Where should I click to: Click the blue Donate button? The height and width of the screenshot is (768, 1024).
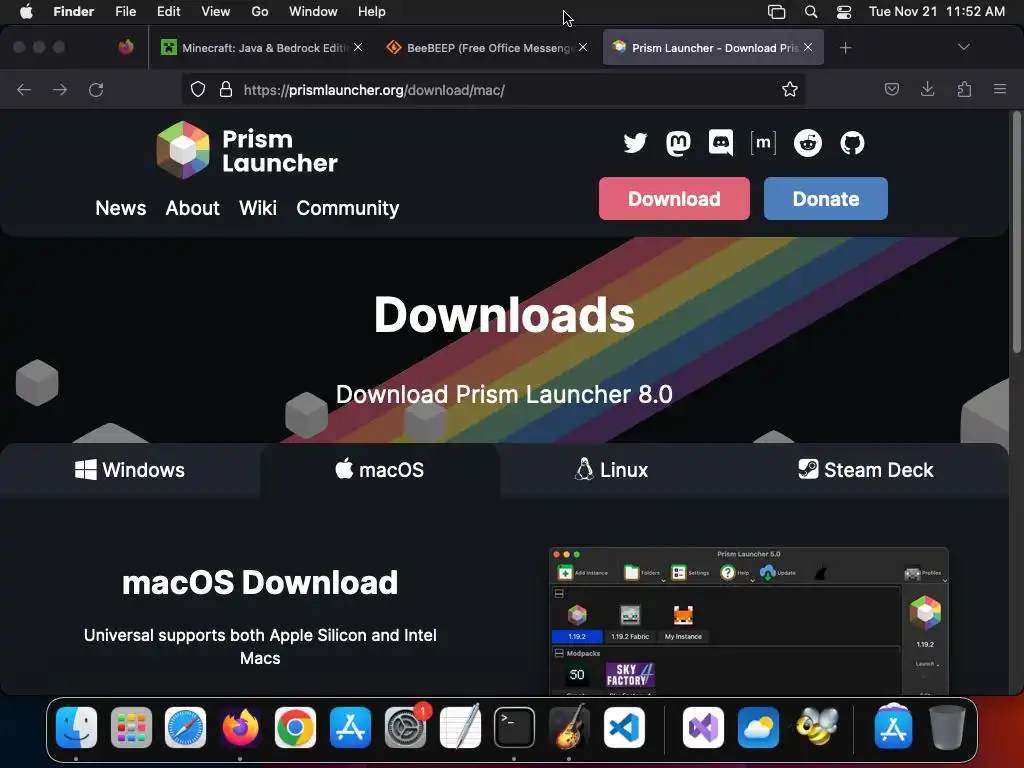coord(825,199)
